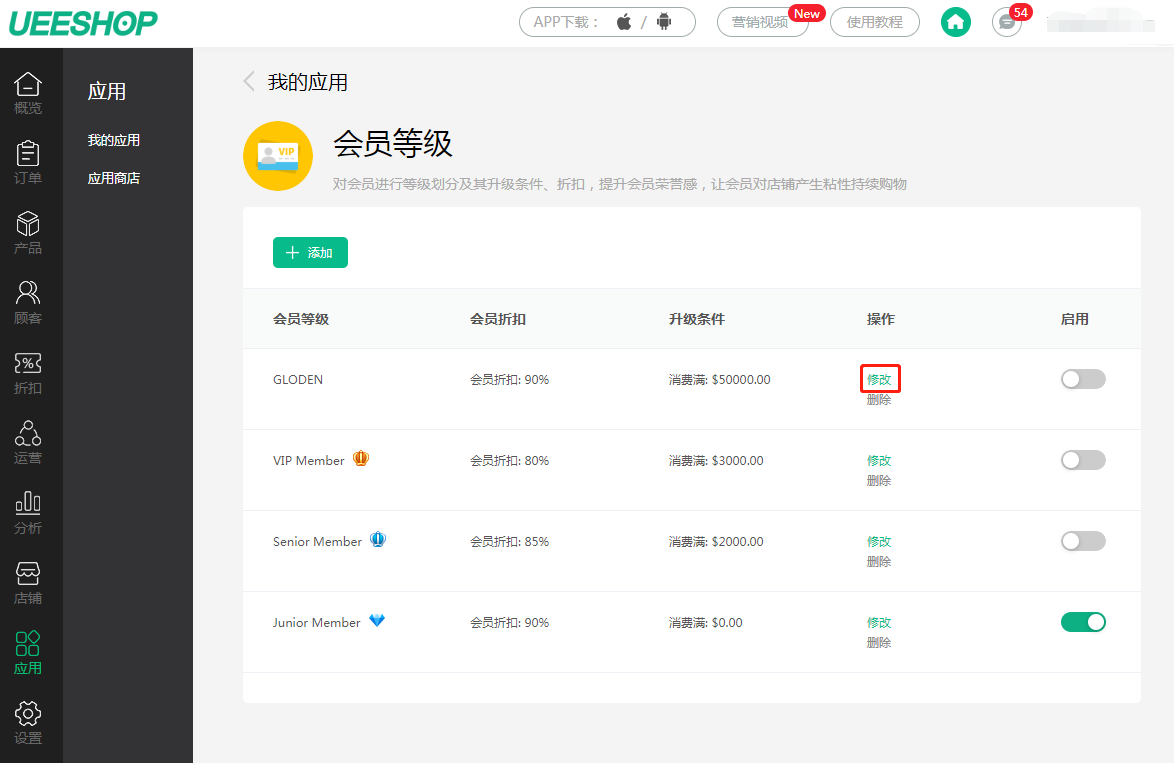
Task: Click 删除 for the Senior Member level
Action: [x=879, y=561]
